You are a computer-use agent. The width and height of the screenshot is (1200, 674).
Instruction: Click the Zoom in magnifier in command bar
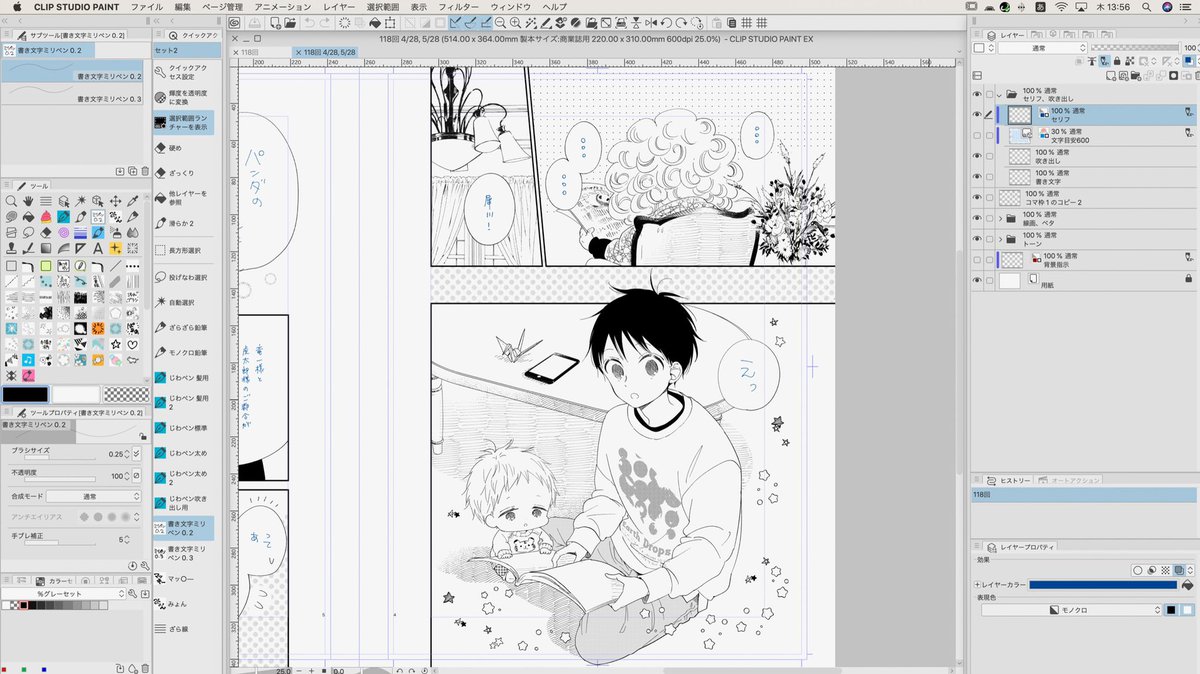click(x=515, y=23)
